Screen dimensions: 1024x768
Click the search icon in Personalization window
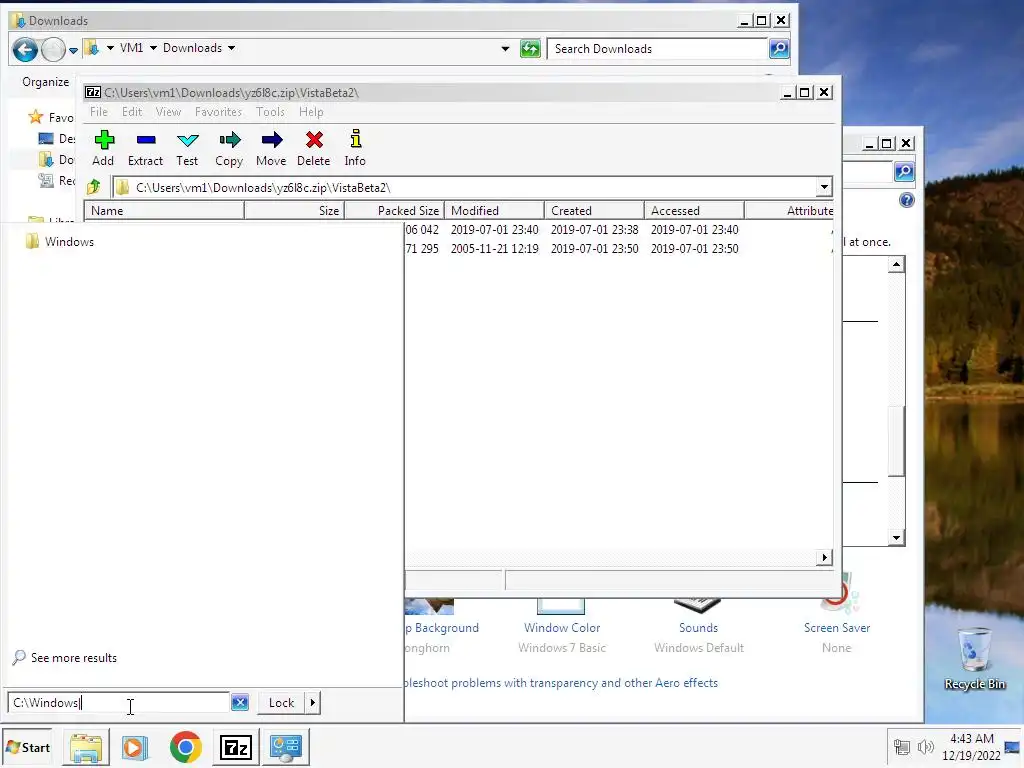904,172
